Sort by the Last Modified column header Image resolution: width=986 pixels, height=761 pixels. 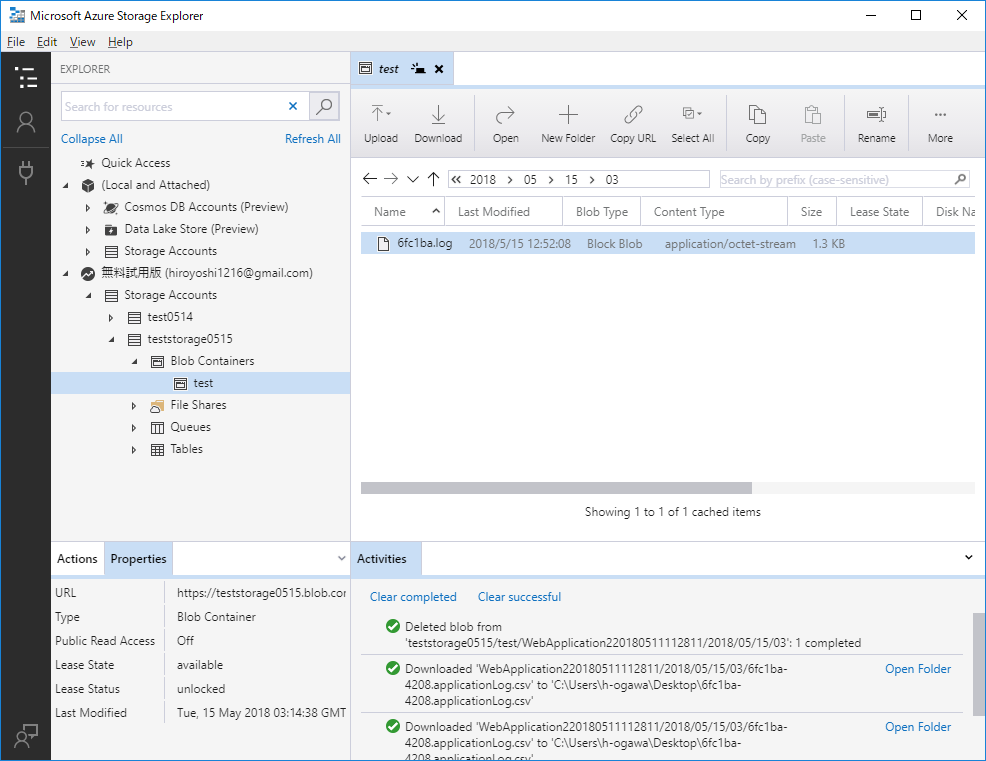click(x=504, y=212)
